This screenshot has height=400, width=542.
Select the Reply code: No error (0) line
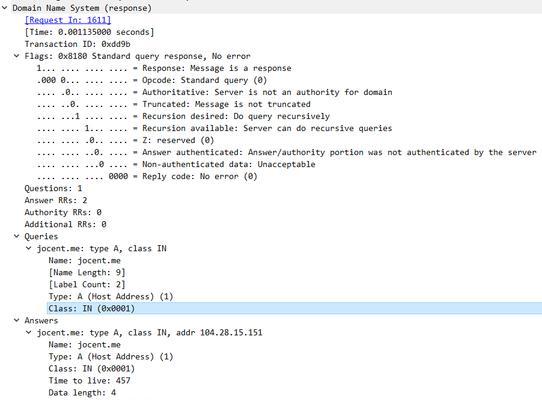(x=147, y=176)
